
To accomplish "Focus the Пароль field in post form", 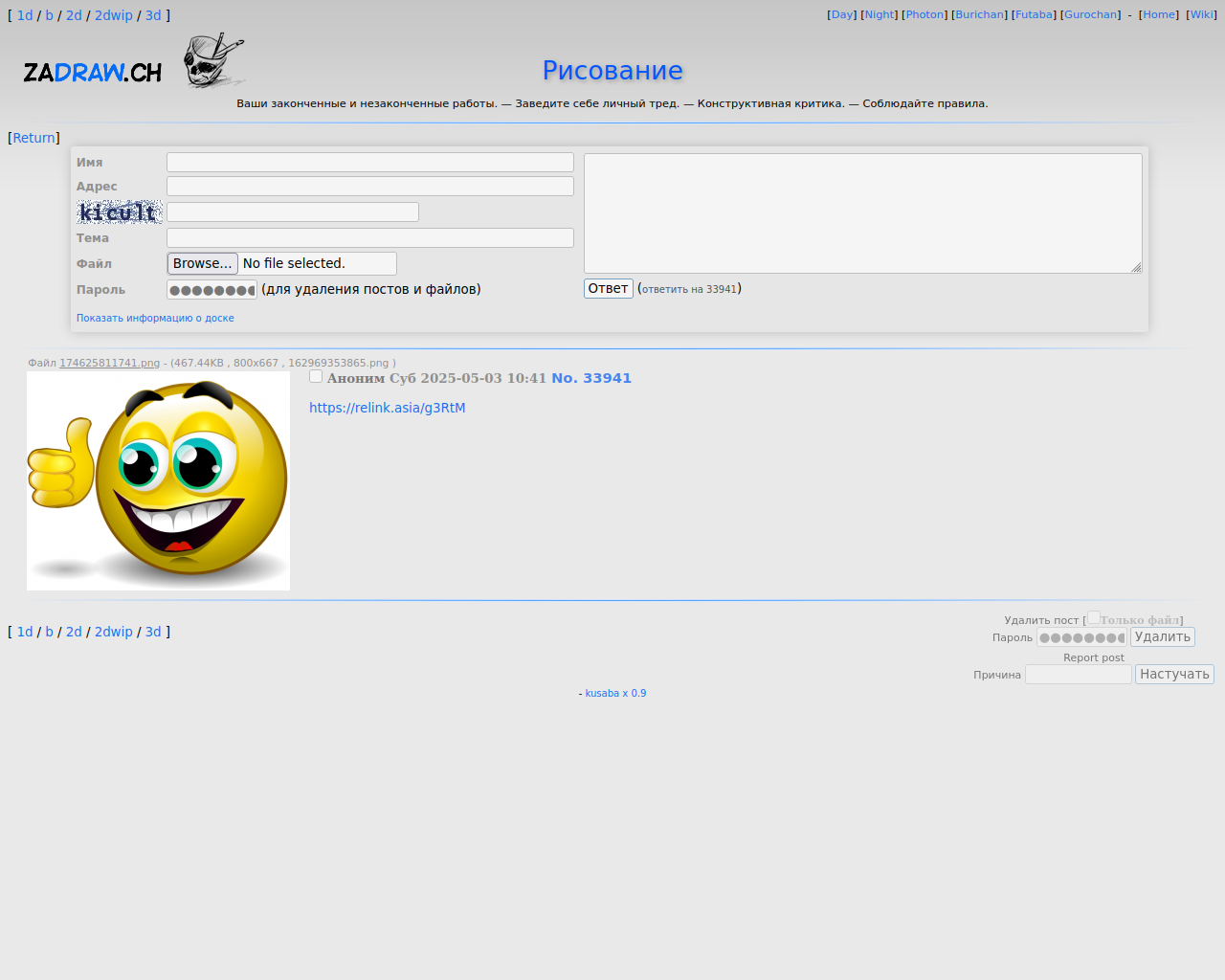I will tap(212, 290).
